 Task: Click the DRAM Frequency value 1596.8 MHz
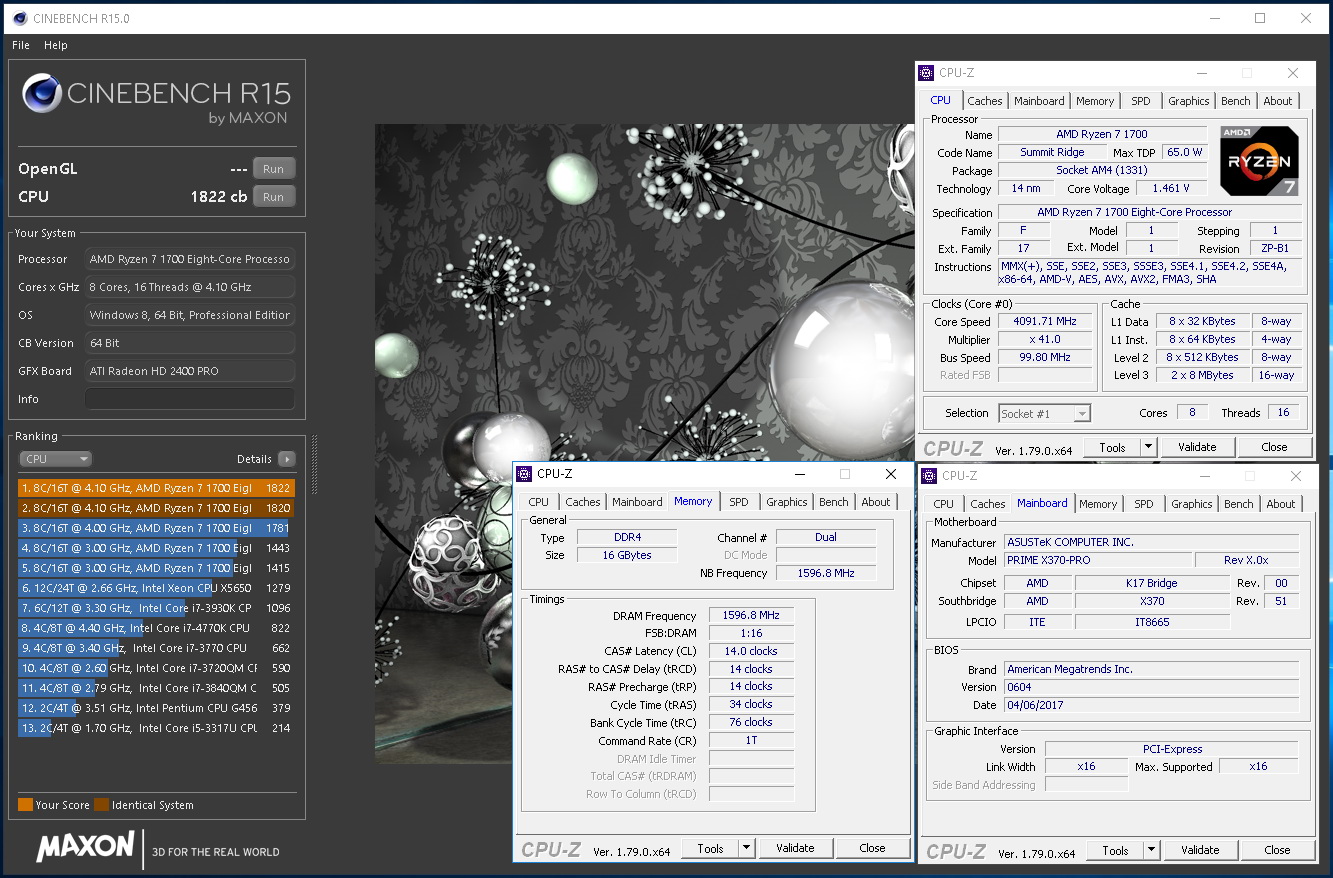point(751,615)
